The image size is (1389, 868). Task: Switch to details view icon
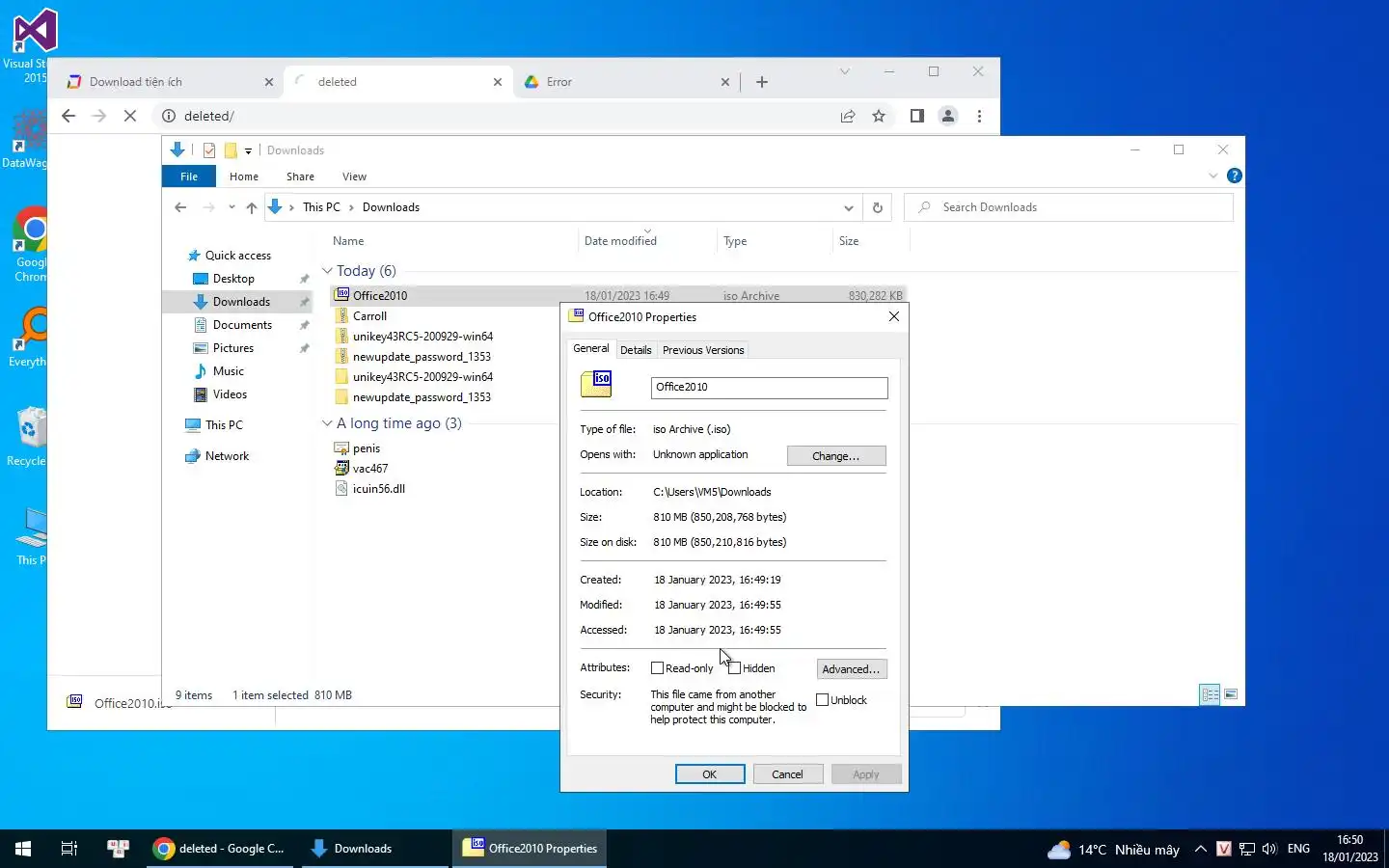point(1210,694)
